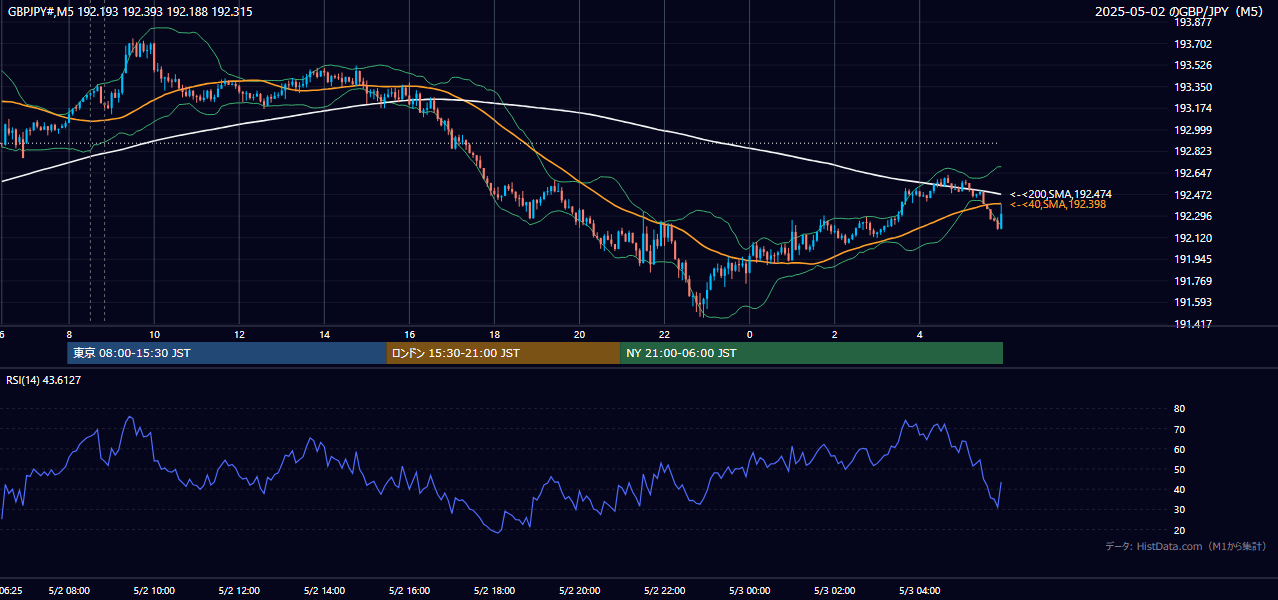Click hour mark 16 on the price chart axis
This screenshot has height=600, width=1278.
click(409, 334)
